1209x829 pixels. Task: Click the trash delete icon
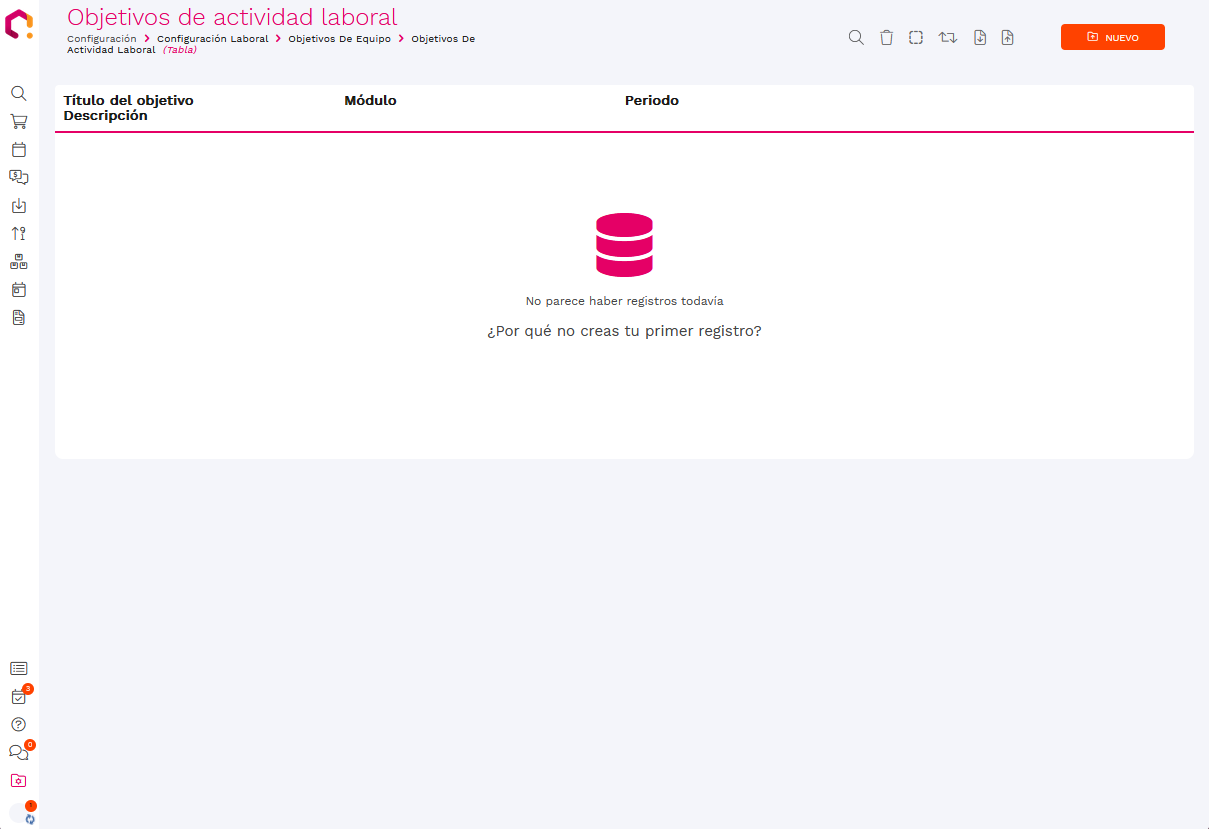[x=886, y=37]
